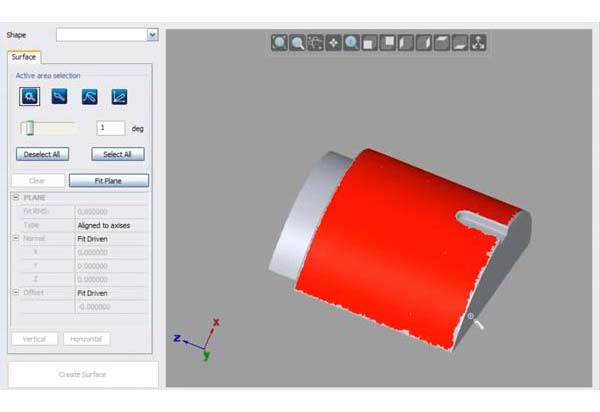This screenshot has height=412, width=600.
Task: Choose the second active area selection tool
Action: tap(59, 97)
